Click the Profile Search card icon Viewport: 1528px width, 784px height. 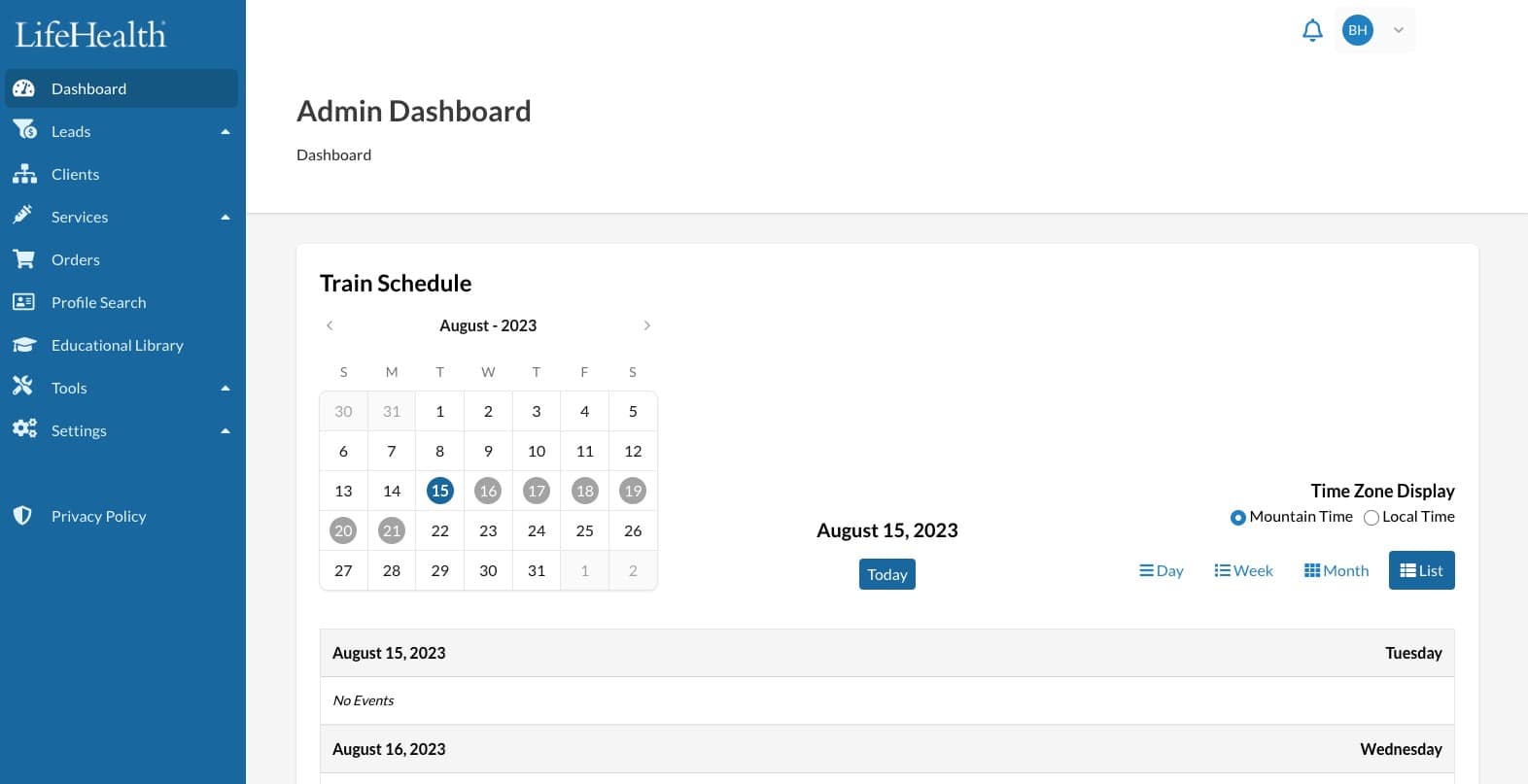pos(24,302)
